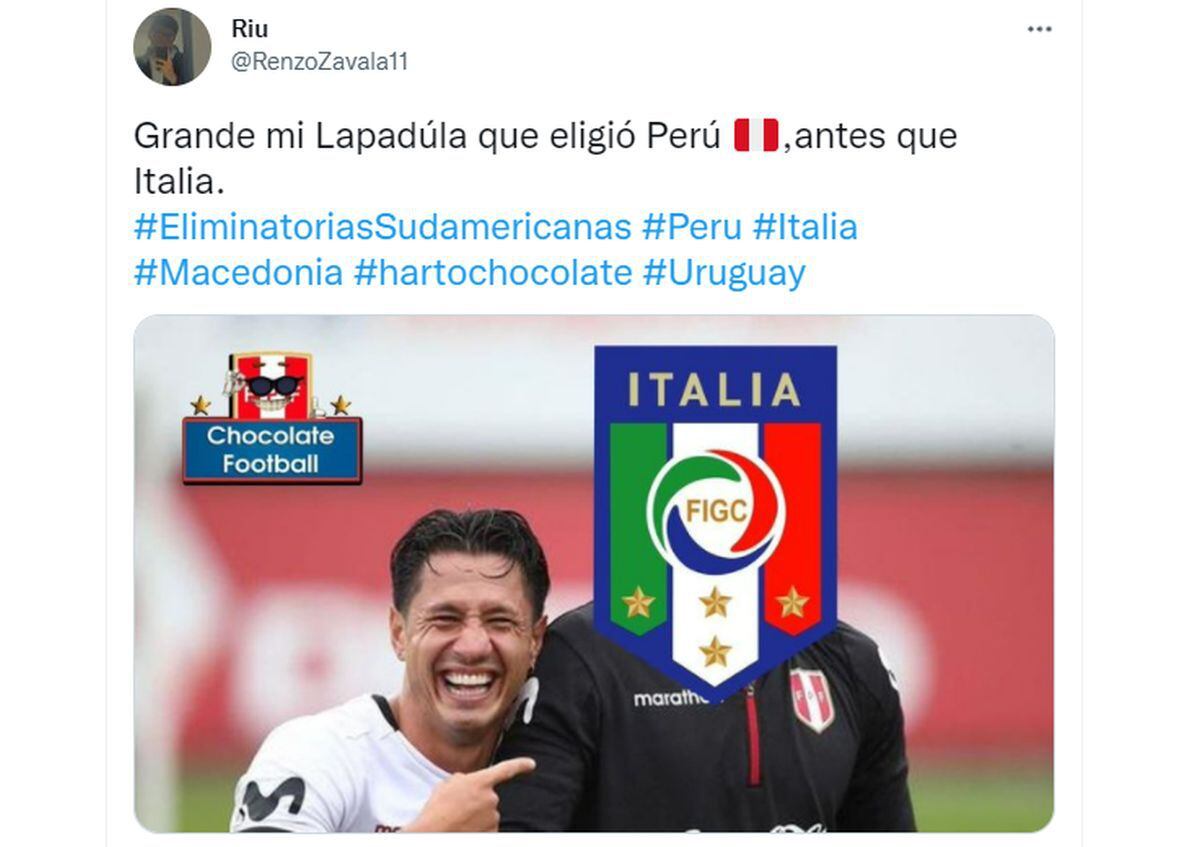Click the tweet text about Lapadúla

click(546, 158)
